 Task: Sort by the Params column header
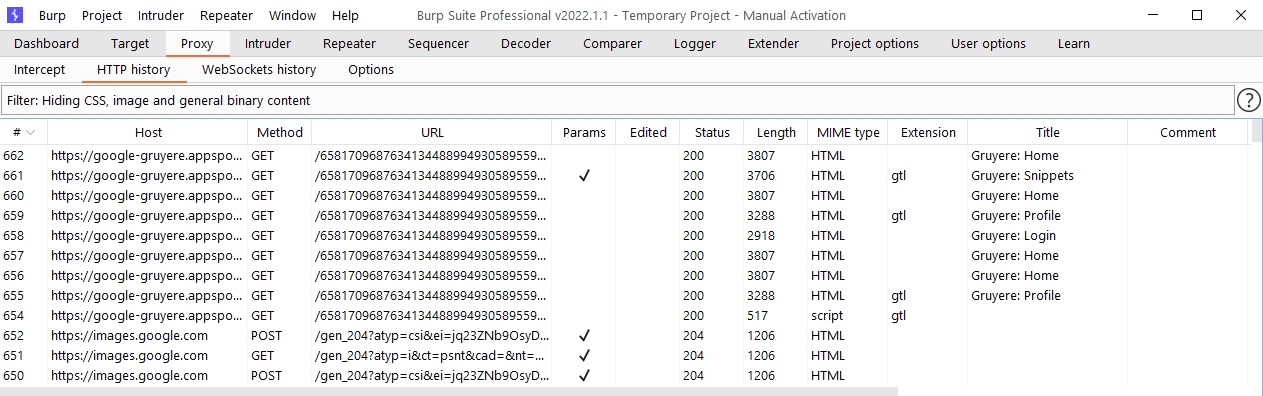pos(584,132)
